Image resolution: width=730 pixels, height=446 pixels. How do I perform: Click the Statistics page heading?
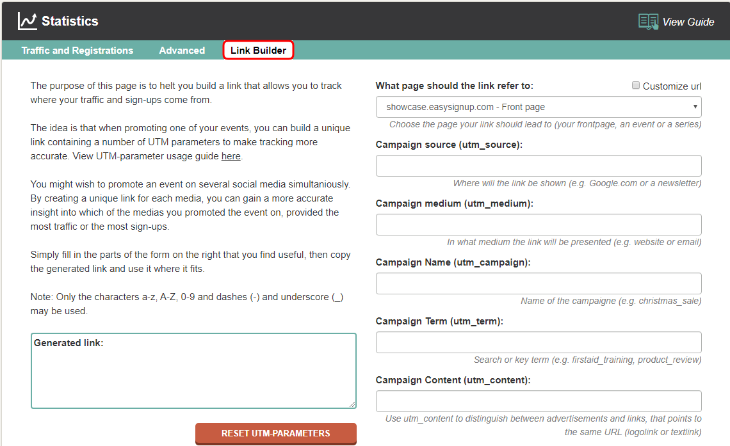(70, 21)
